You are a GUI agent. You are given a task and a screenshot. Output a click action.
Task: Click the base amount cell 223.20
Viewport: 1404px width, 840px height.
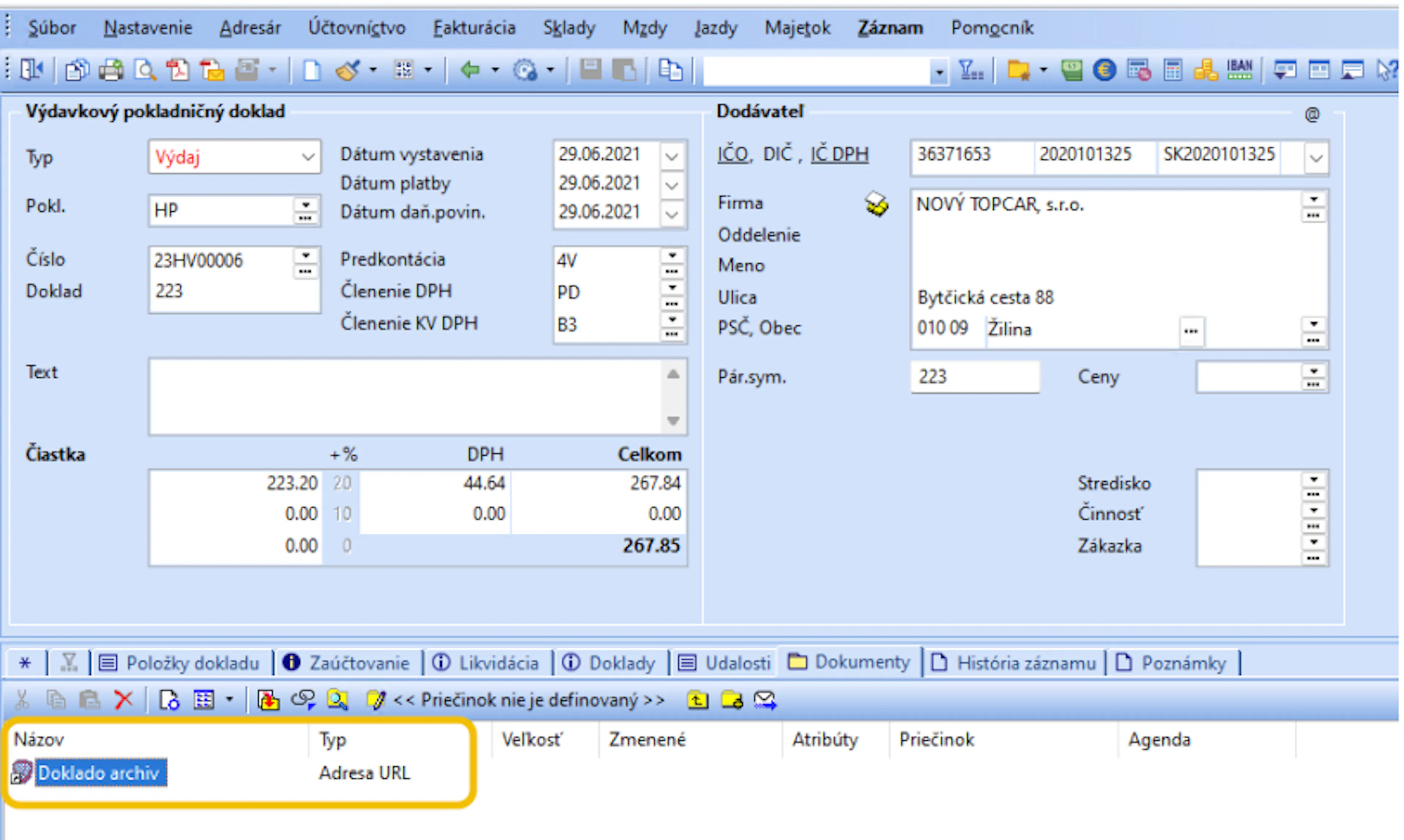coord(235,484)
